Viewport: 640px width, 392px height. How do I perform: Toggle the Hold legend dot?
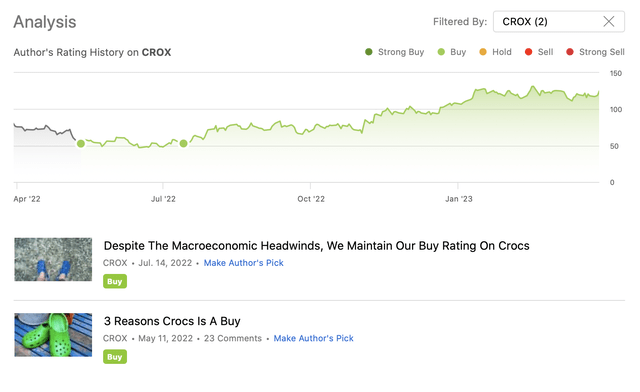click(x=483, y=52)
